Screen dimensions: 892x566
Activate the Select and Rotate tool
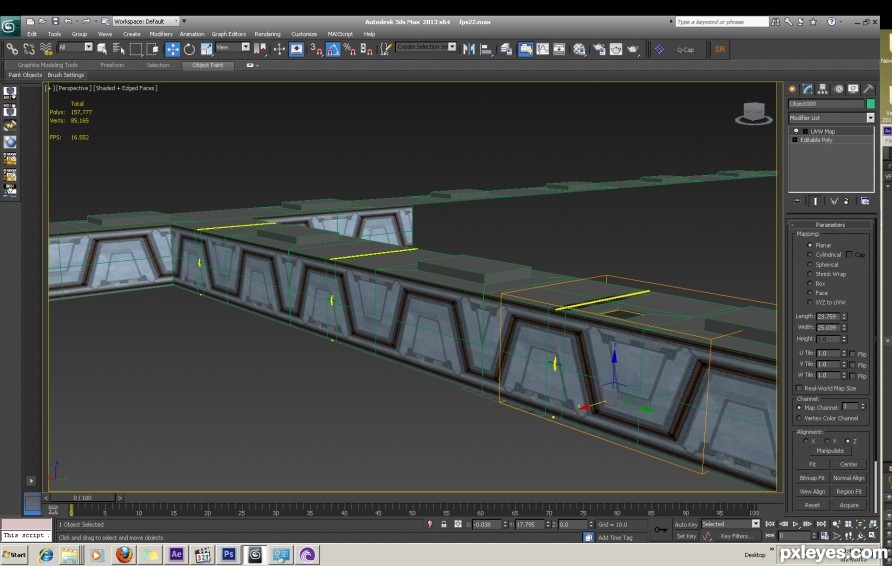click(x=189, y=49)
